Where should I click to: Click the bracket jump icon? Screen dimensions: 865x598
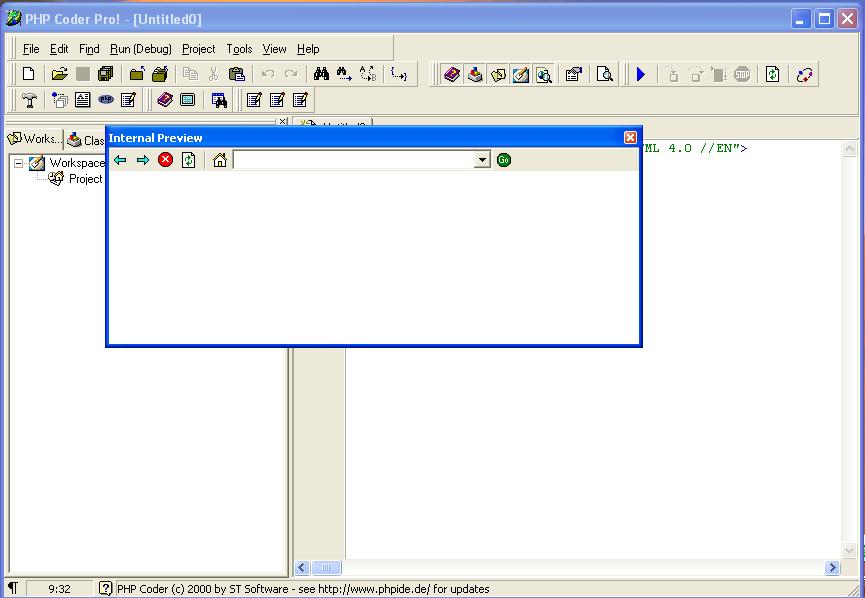(x=399, y=74)
